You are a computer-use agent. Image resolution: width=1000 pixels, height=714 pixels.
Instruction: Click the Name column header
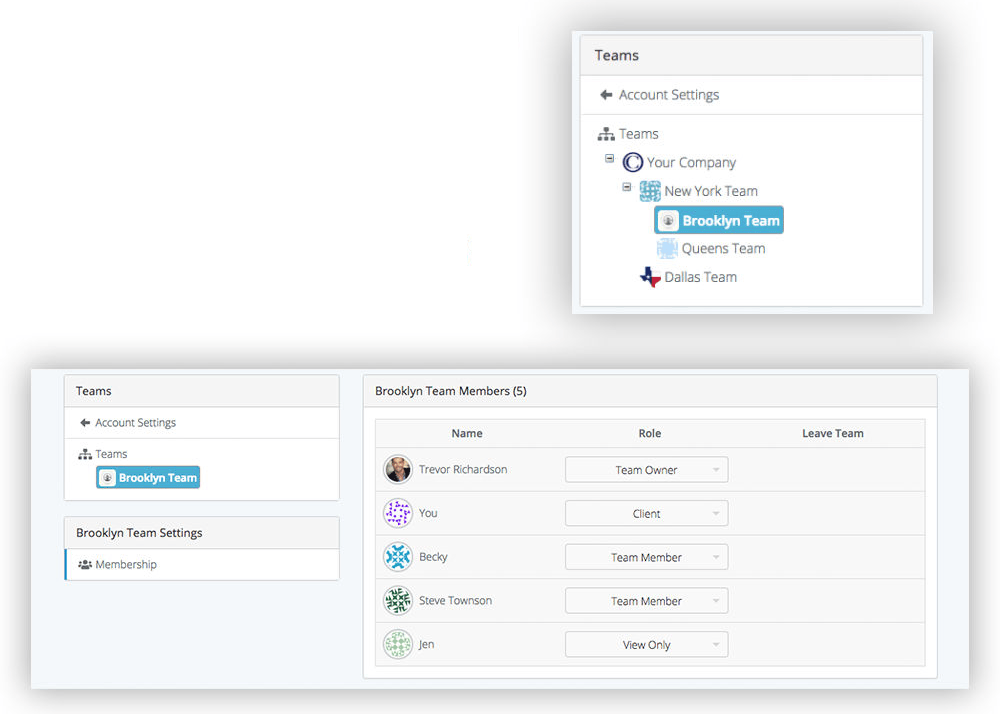tap(467, 433)
